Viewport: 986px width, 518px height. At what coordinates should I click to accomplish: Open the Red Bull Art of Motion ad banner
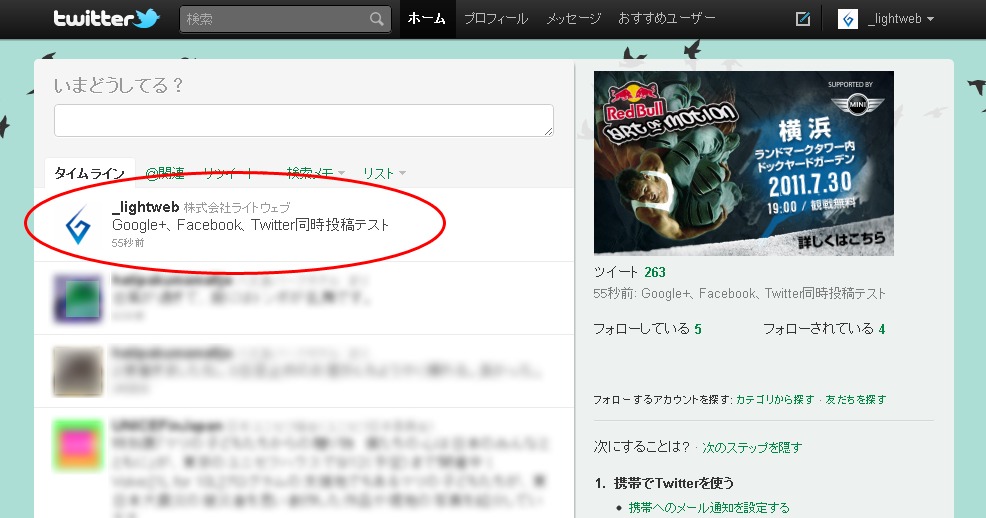[x=744, y=163]
